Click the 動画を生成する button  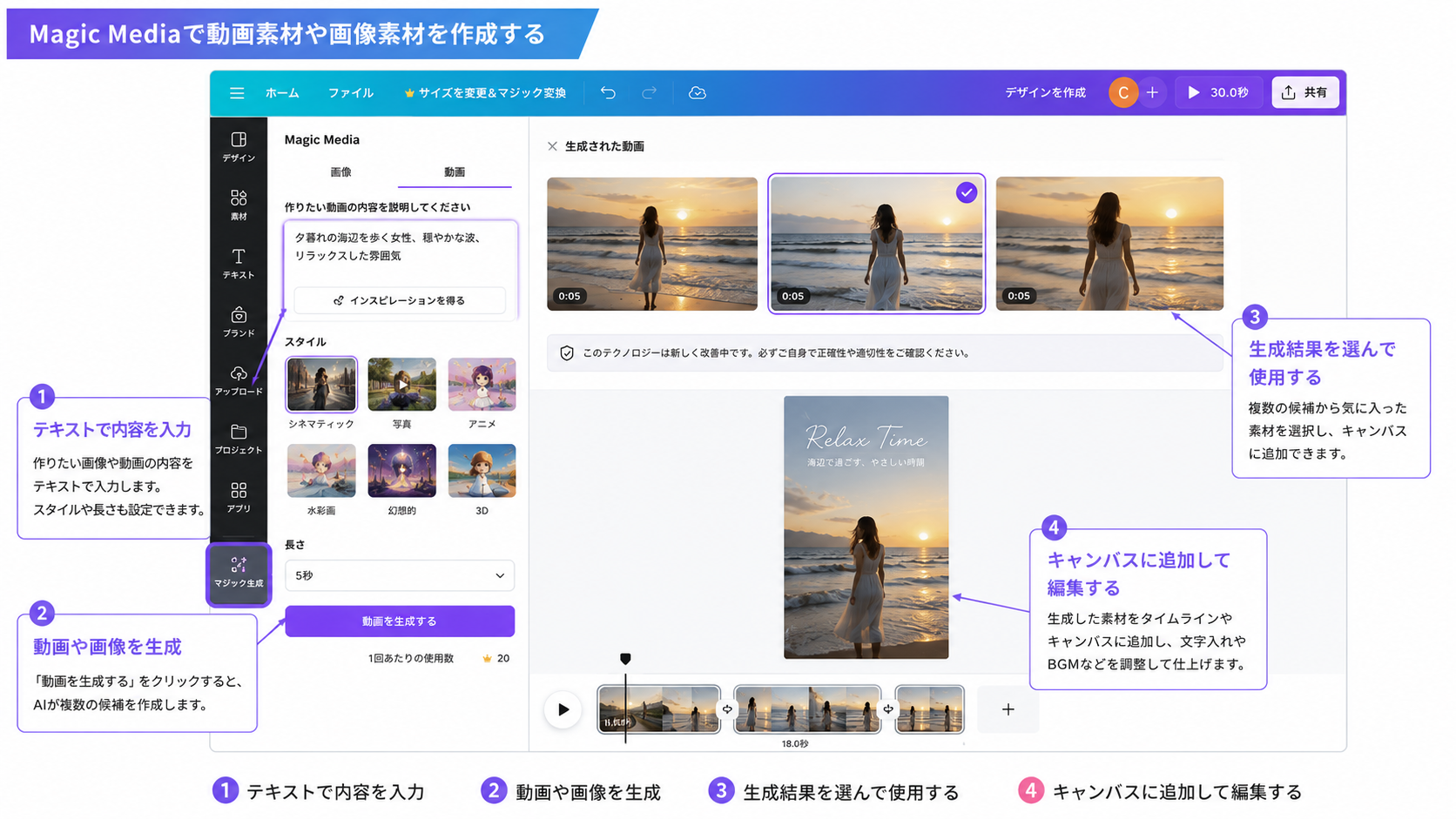tap(400, 621)
